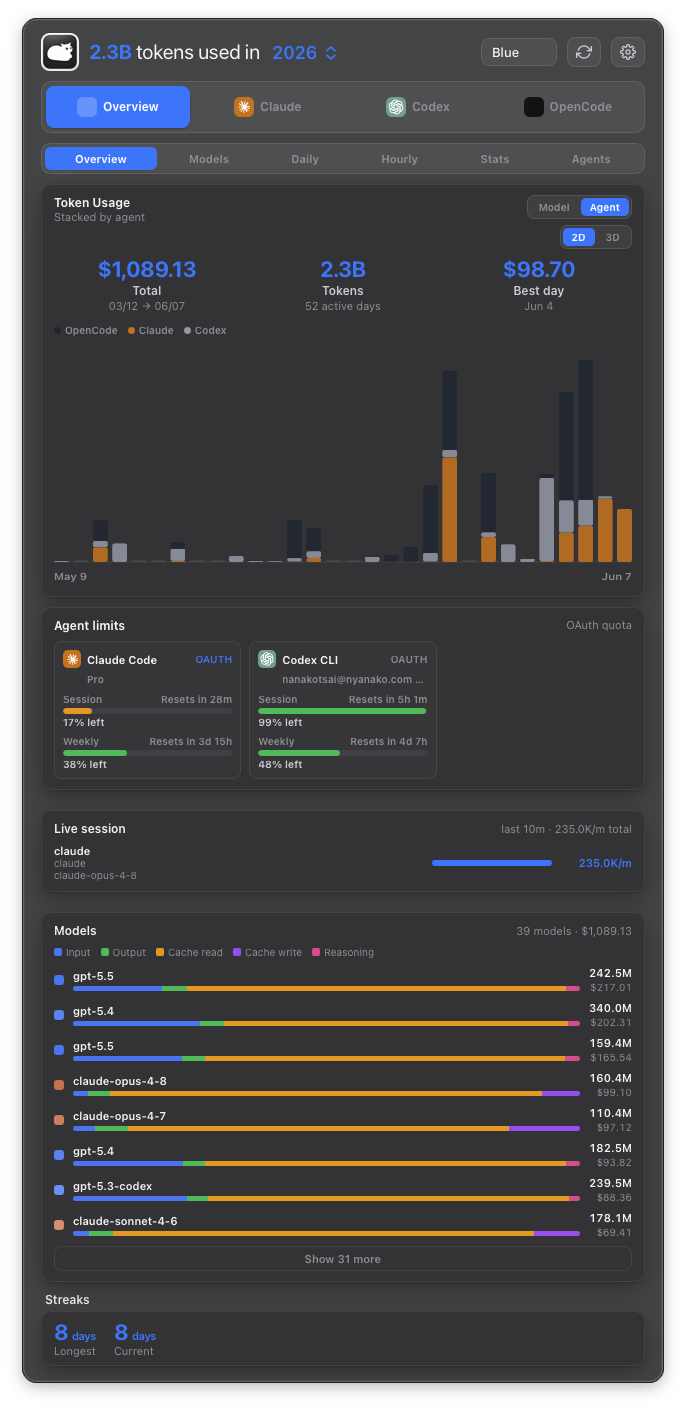Click the claude-opus-4-8 model row swatch

59,1085
